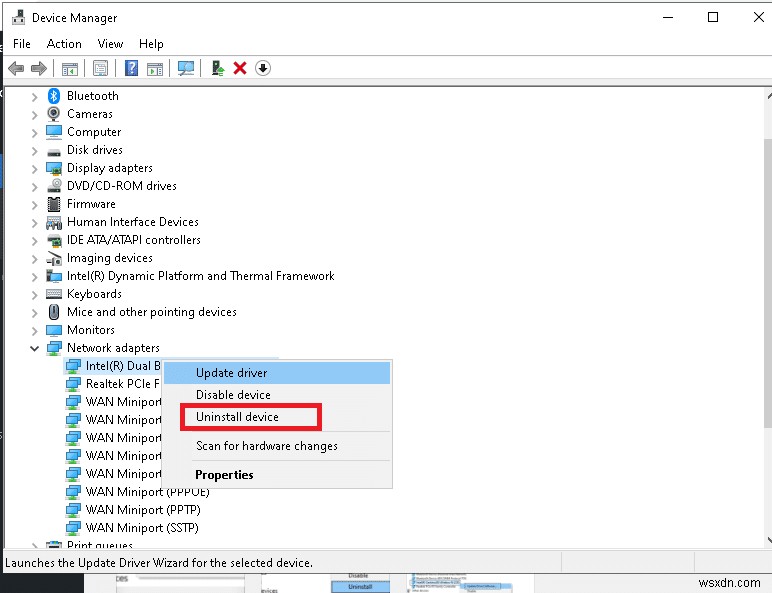Screen dimensions: 772x593
Task: Select the Human Interface Devices label
Action: point(133,222)
